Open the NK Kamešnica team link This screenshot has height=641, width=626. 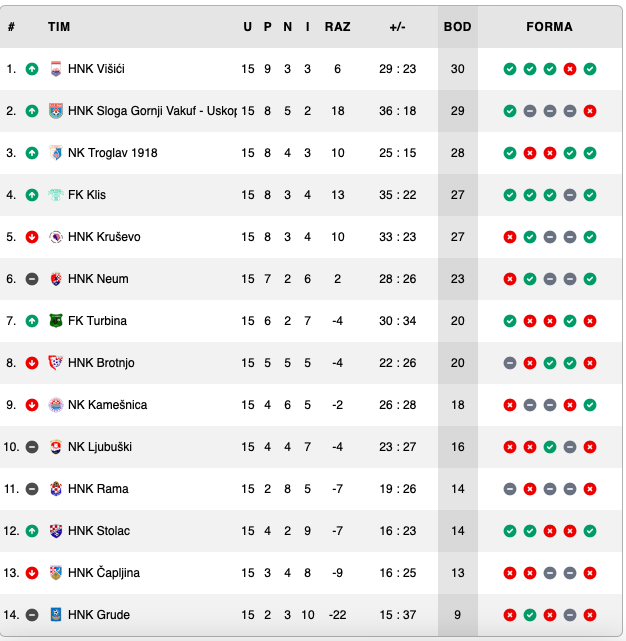[108, 405]
